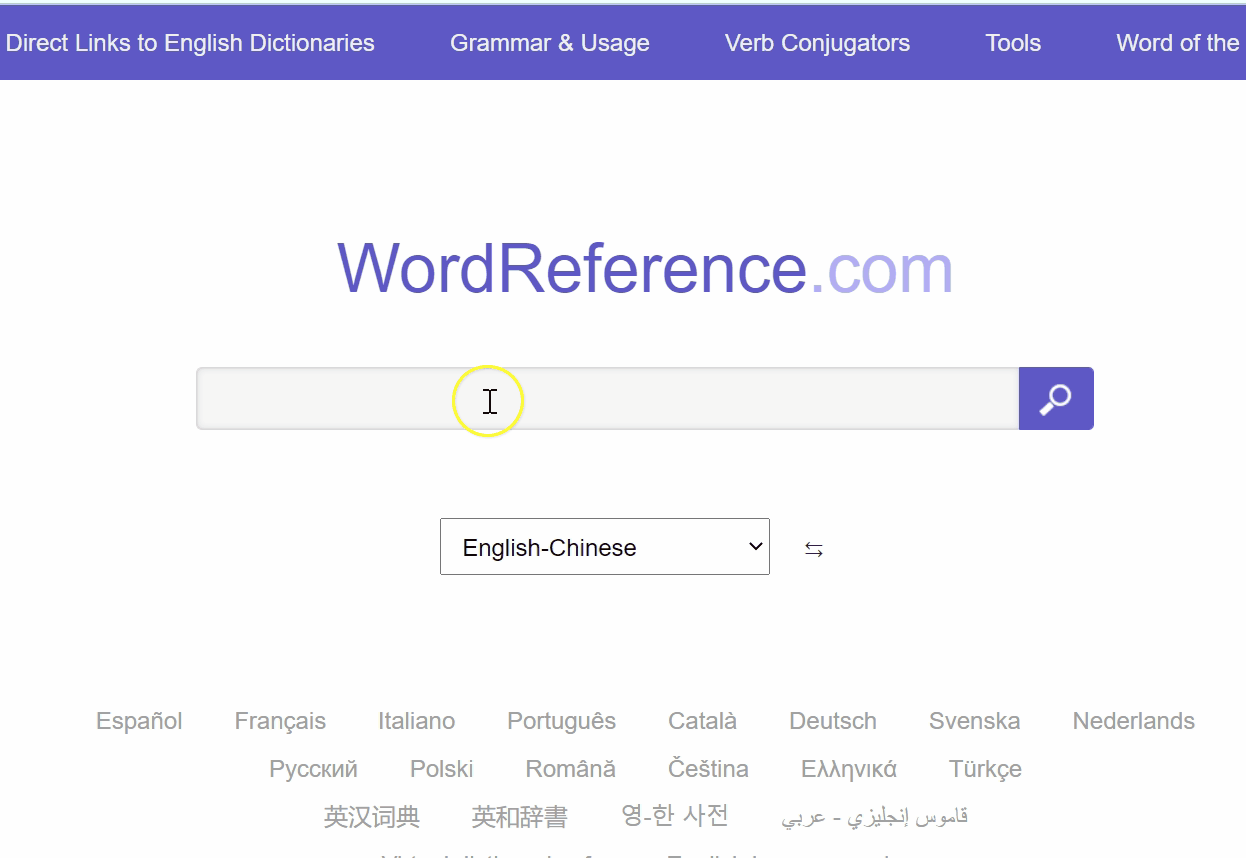Switch site language to Italiano
1246x858 pixels.
point(416,721)
